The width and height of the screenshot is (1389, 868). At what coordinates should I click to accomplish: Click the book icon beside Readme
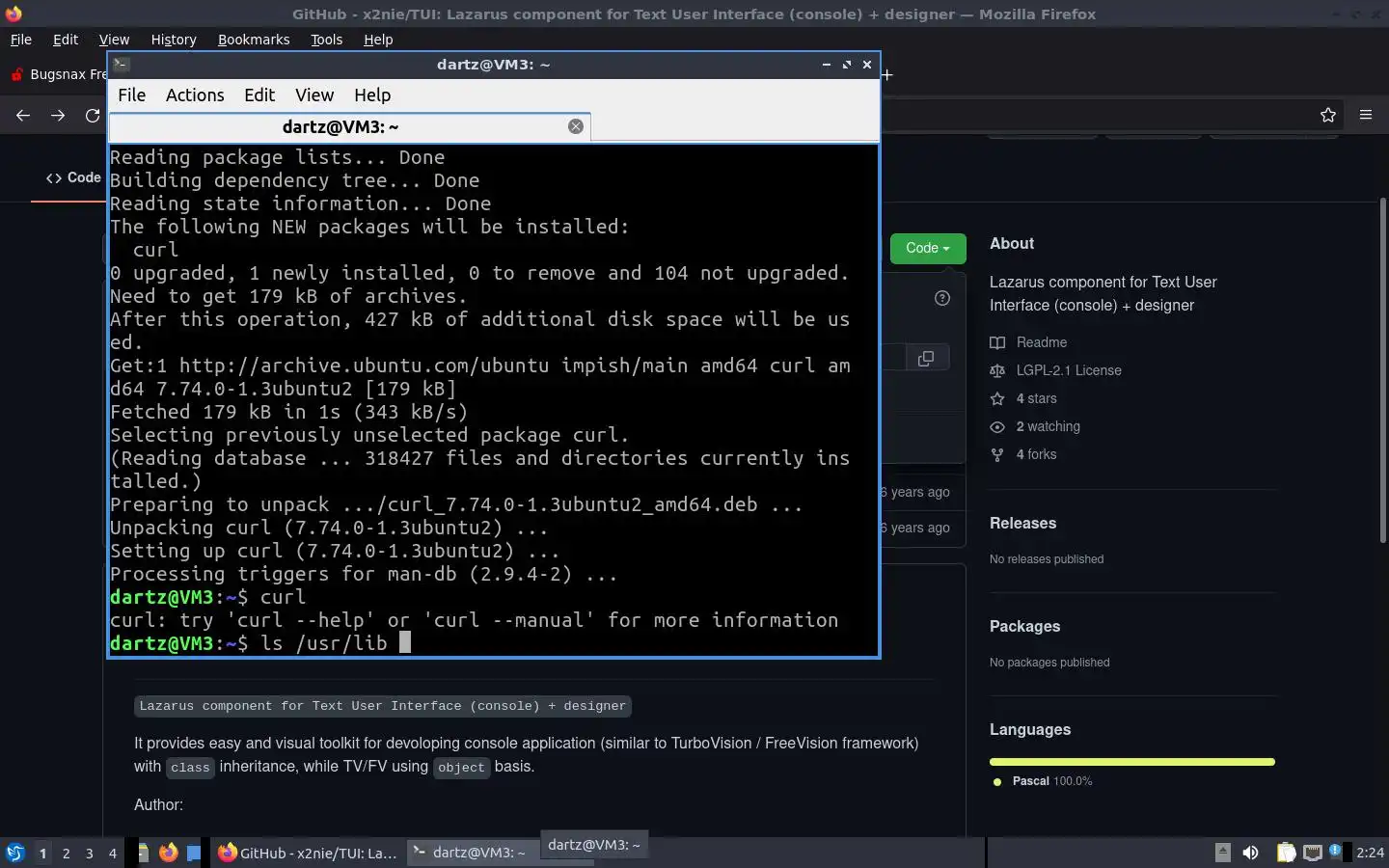click(x=997, y=342)
